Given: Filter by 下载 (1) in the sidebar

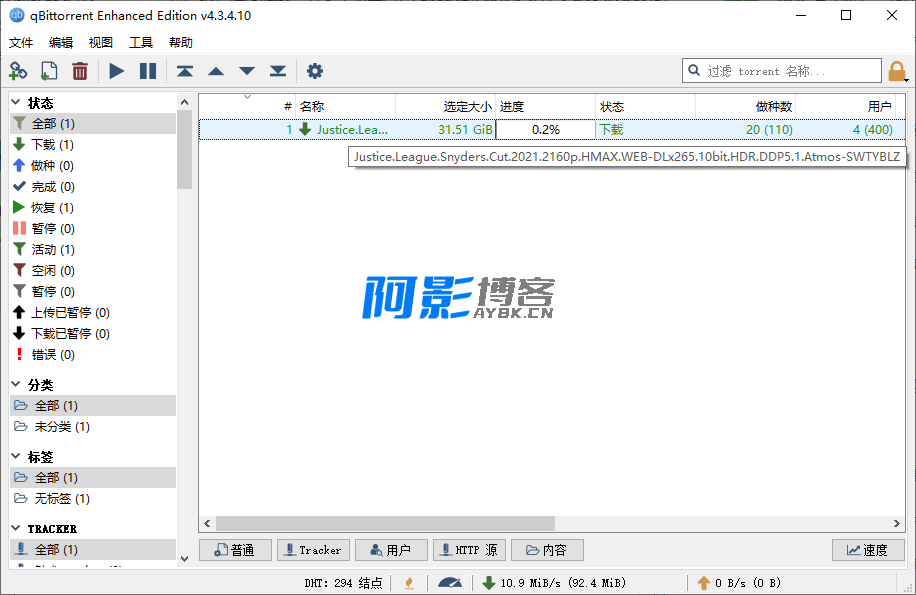Looking at the screenshot, I should tap(93, 144).
